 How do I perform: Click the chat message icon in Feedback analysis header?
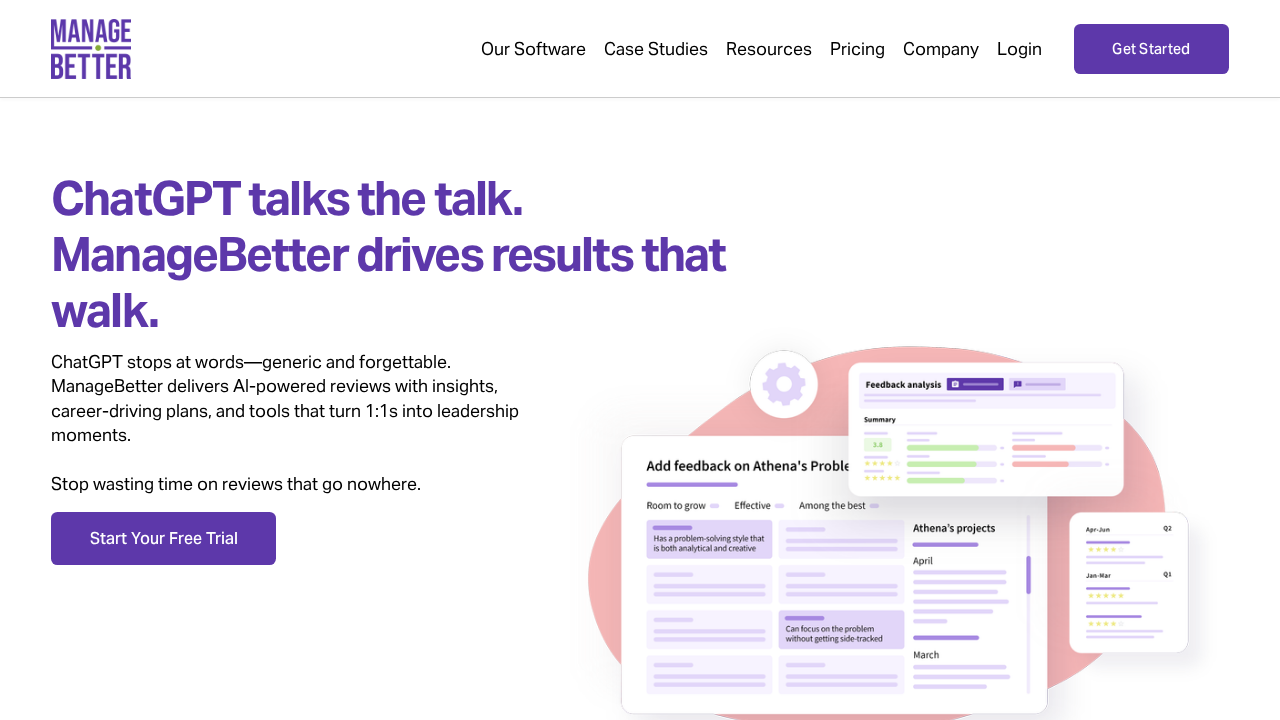pyautogui.click(x=1018, y=384)
